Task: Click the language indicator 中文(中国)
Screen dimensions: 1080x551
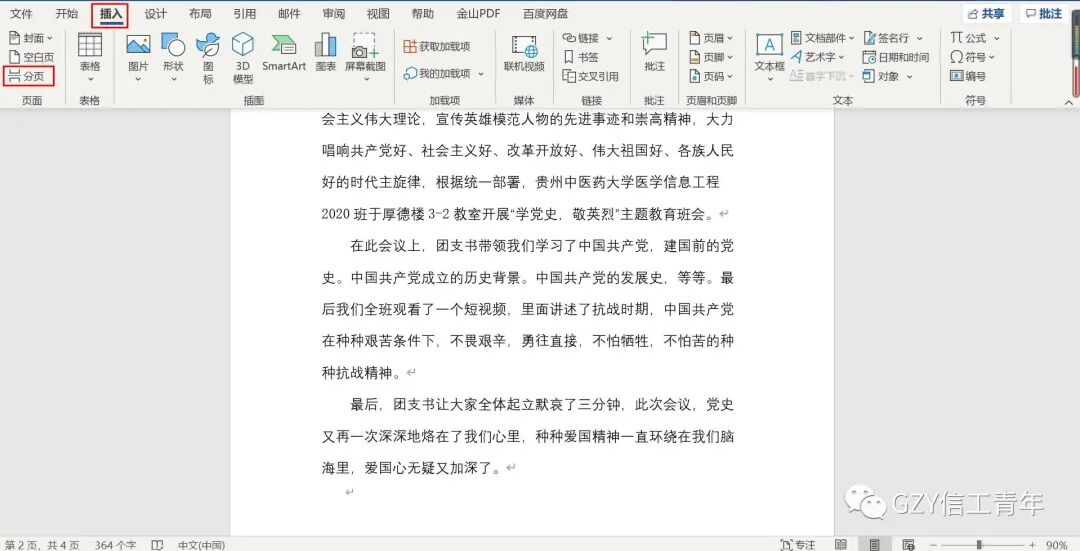Action: (x=201, y=545)
